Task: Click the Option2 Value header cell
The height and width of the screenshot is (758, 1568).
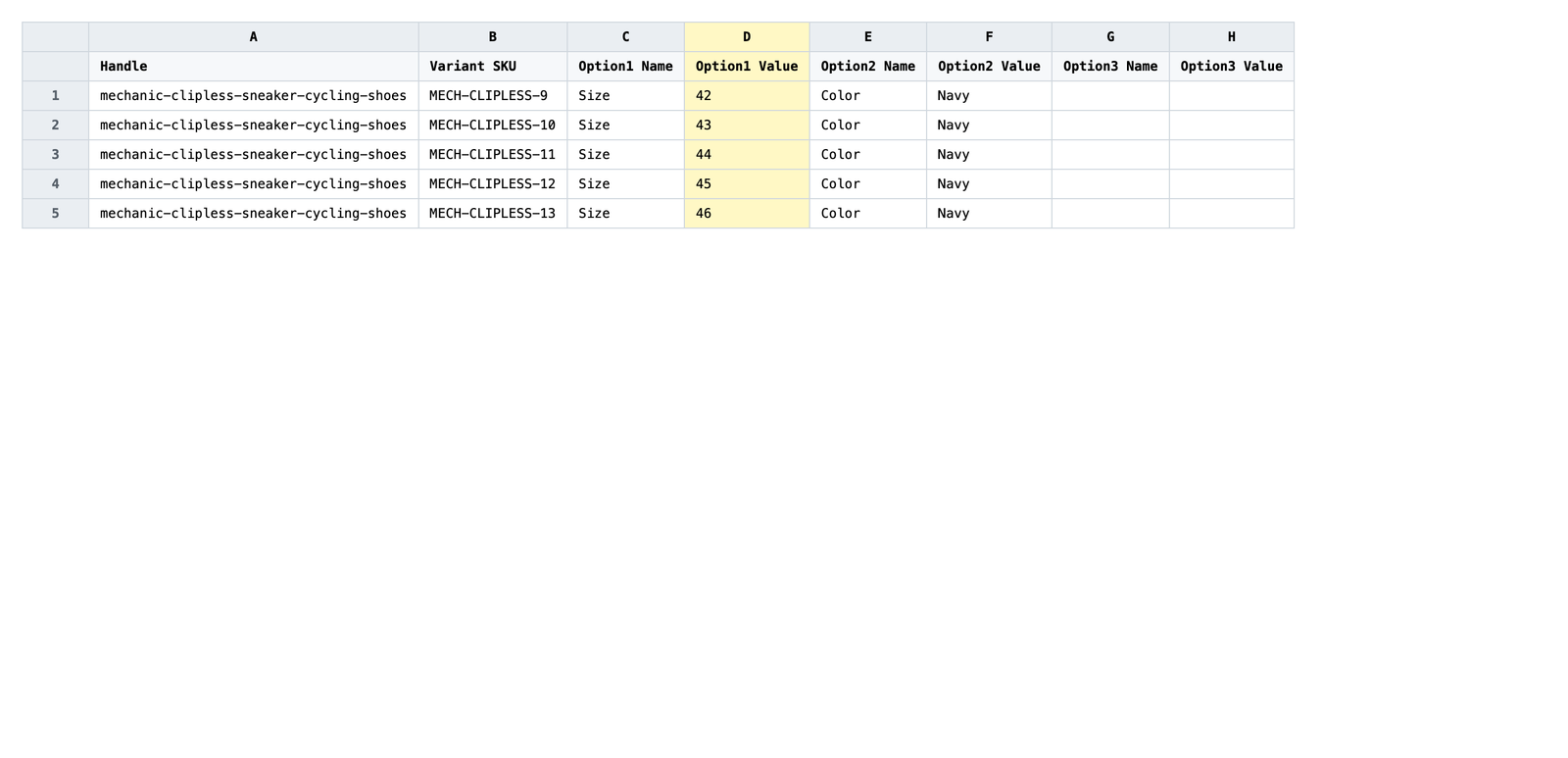Action: pos(990,67)
